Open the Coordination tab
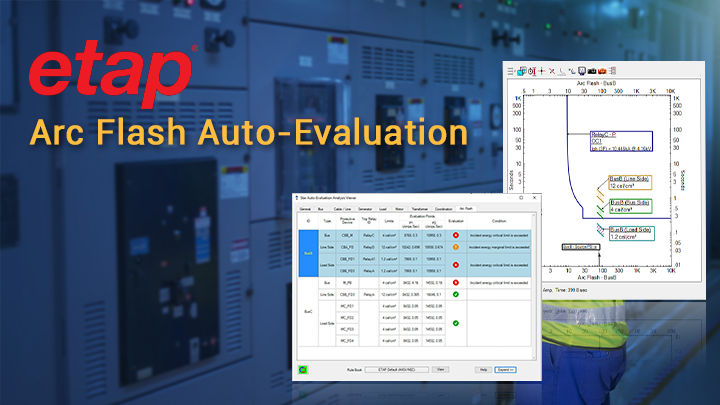The height and width of the screenshot is (405, 720). click(444, 209)
